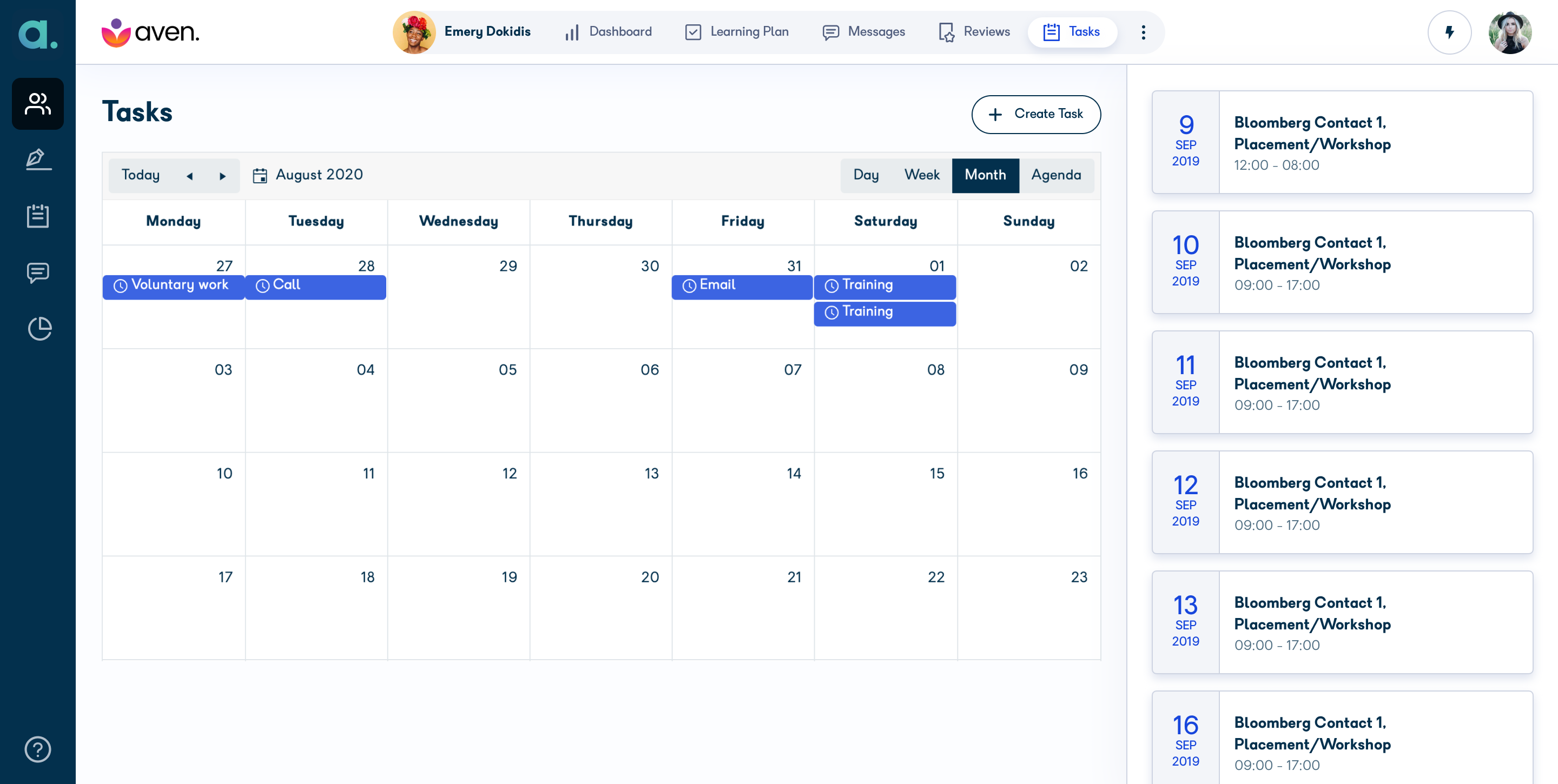This screenshot has height=784, width=1558.
Task: Select calendar day 03
Action: pyautogui.click(x=174, y=400)
